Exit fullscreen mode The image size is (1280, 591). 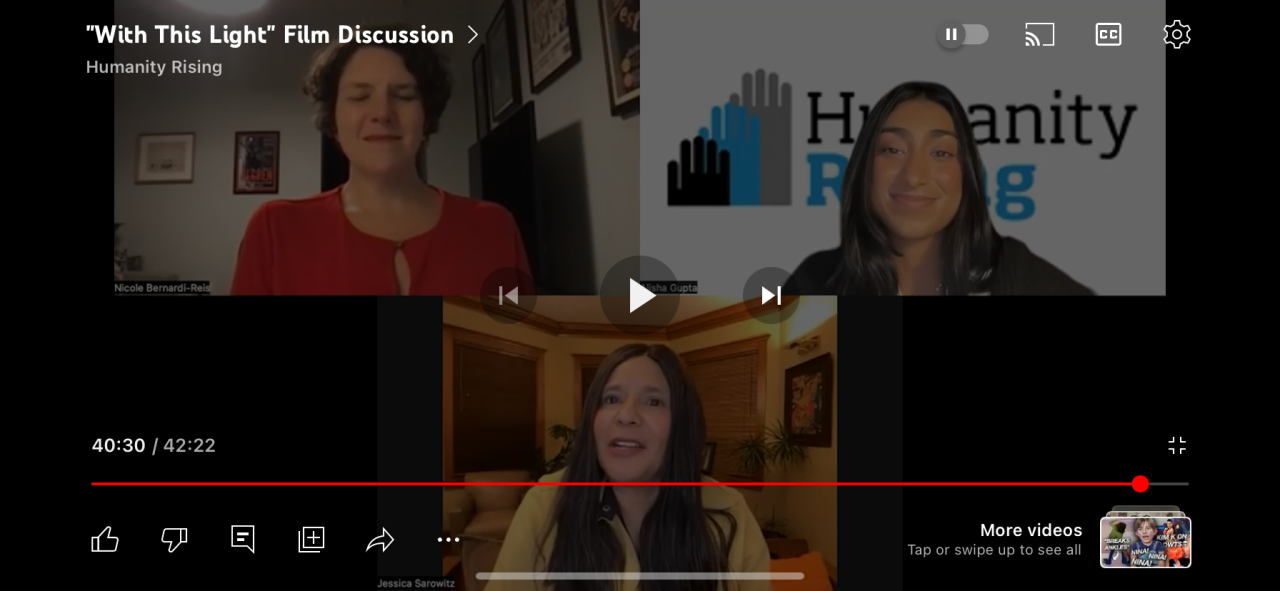[x=1177, y=446]
